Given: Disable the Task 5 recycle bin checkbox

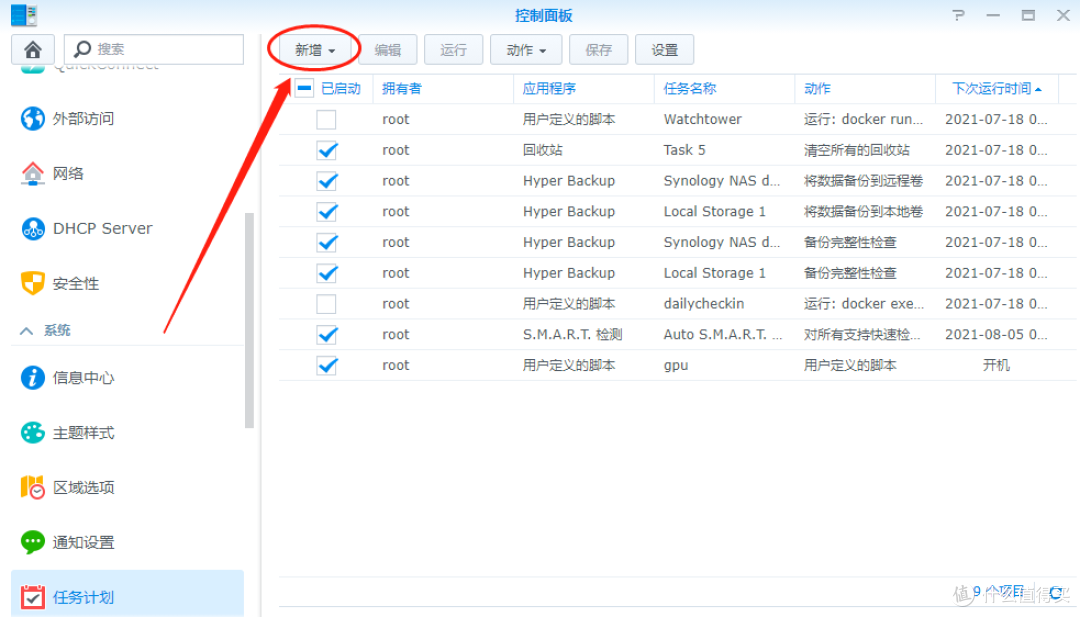Looking at the screenshot, I should (326, 150).
